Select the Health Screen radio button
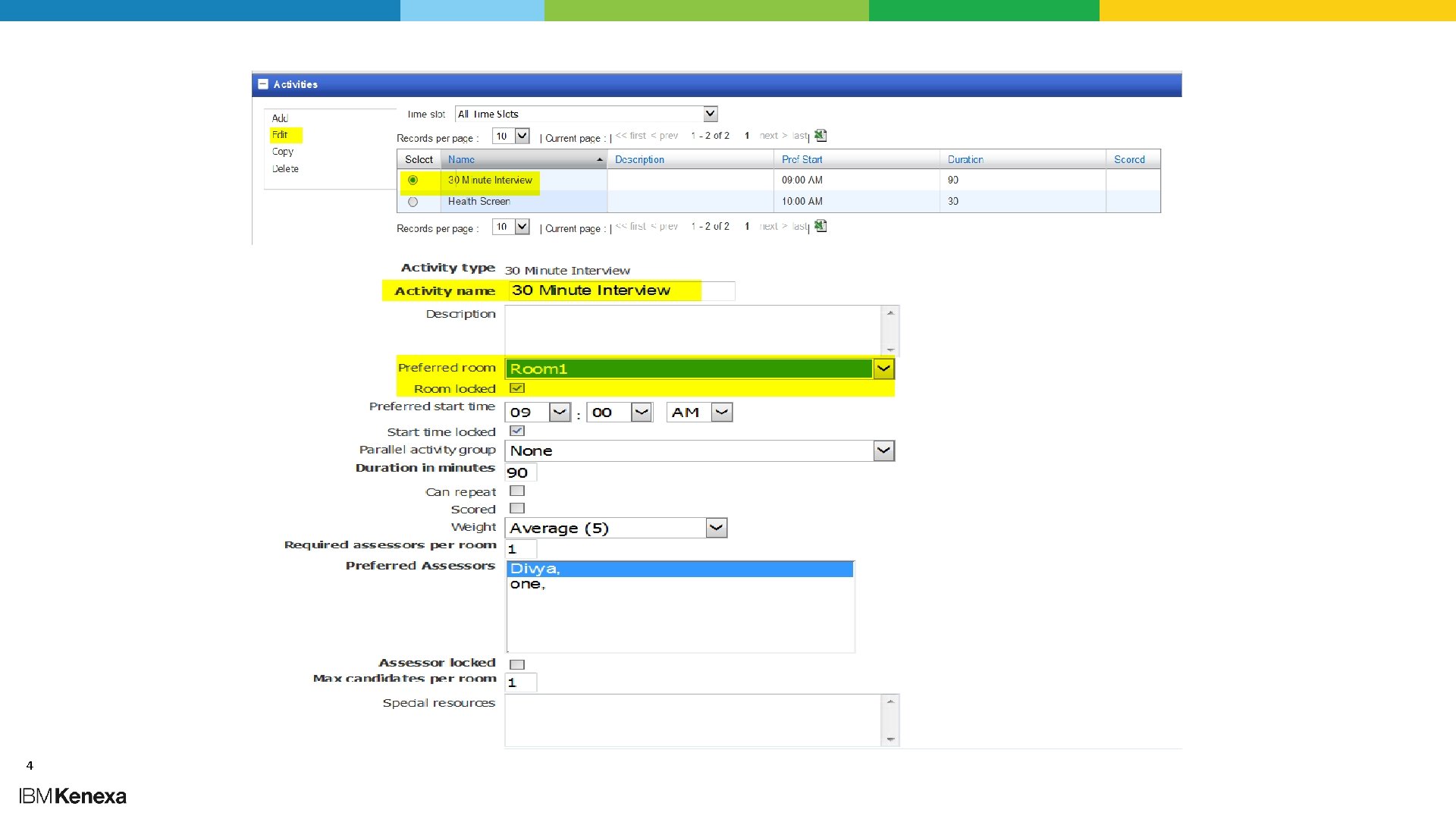1456x819 pixels. pyautogui.click(x=413, y=202)
